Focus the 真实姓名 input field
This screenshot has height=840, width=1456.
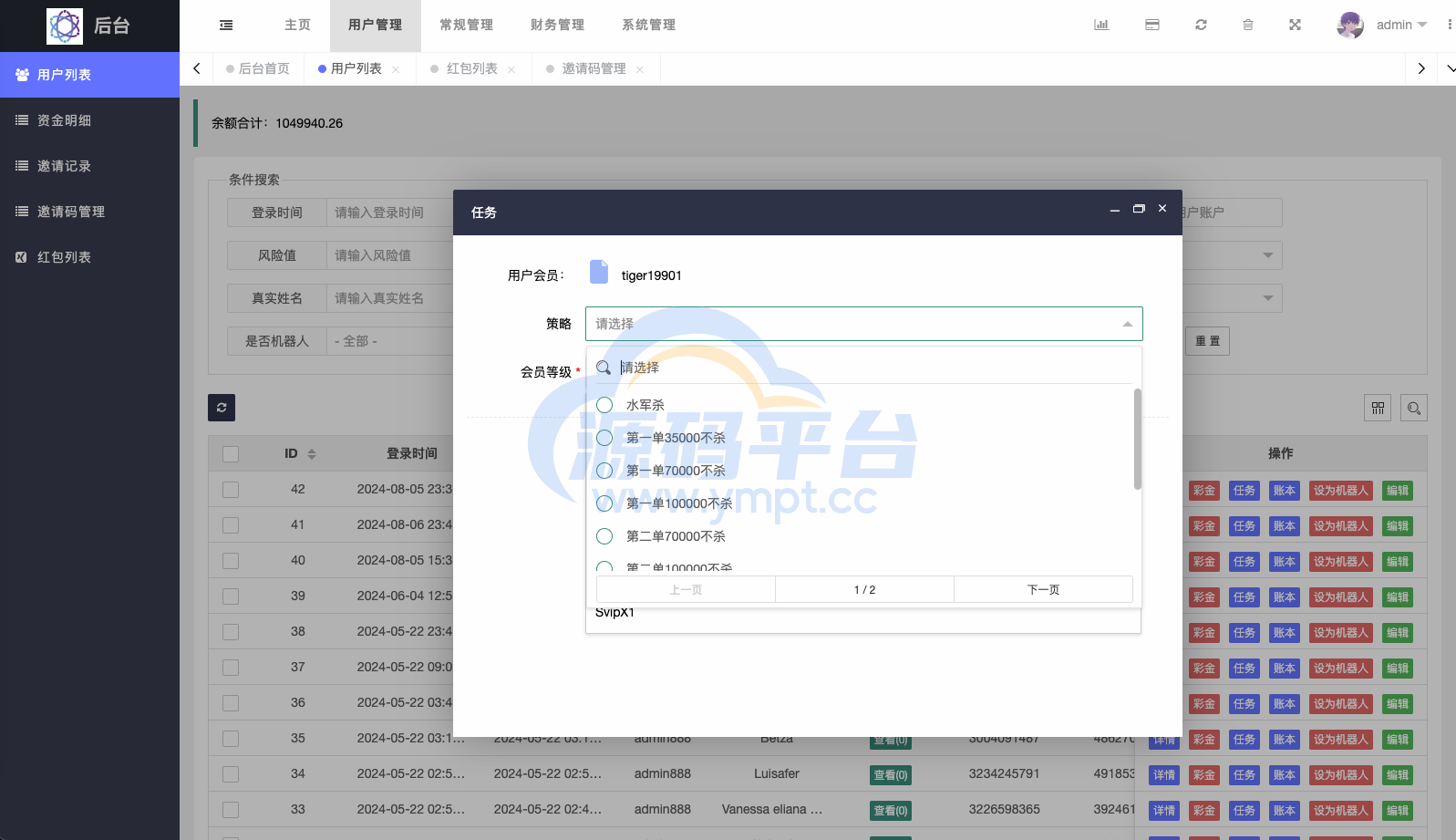click(390, 298)
